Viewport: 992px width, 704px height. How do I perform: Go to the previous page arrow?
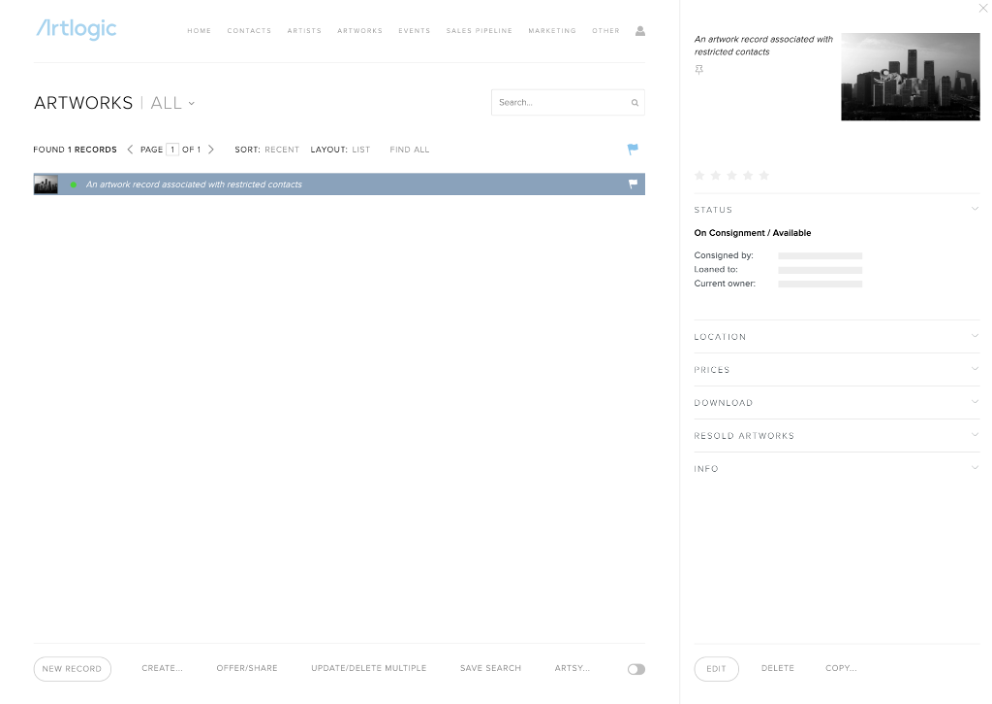(x=130, y=150)
